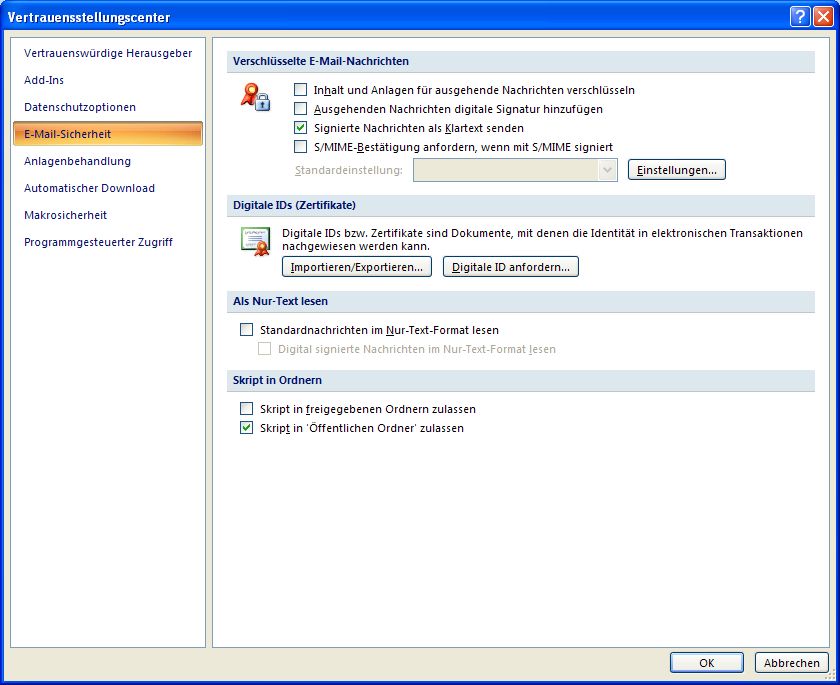Enable S/MIME-Bestätigung anfordern checkbox
Image resolution: width=840 pixels, height=685 pixels.
301,147
